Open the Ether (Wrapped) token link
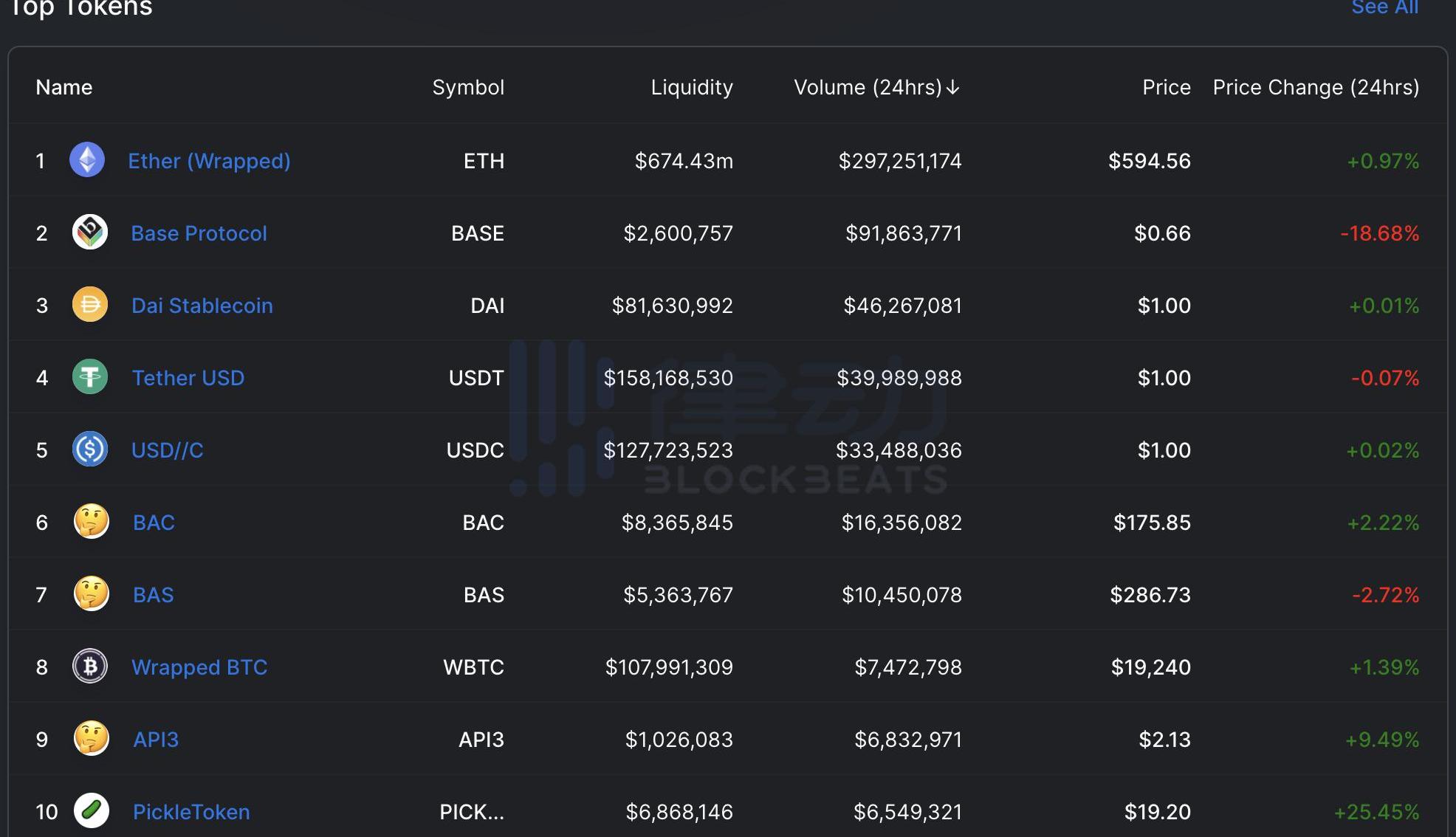The image size is (1456, 837). 209,161
